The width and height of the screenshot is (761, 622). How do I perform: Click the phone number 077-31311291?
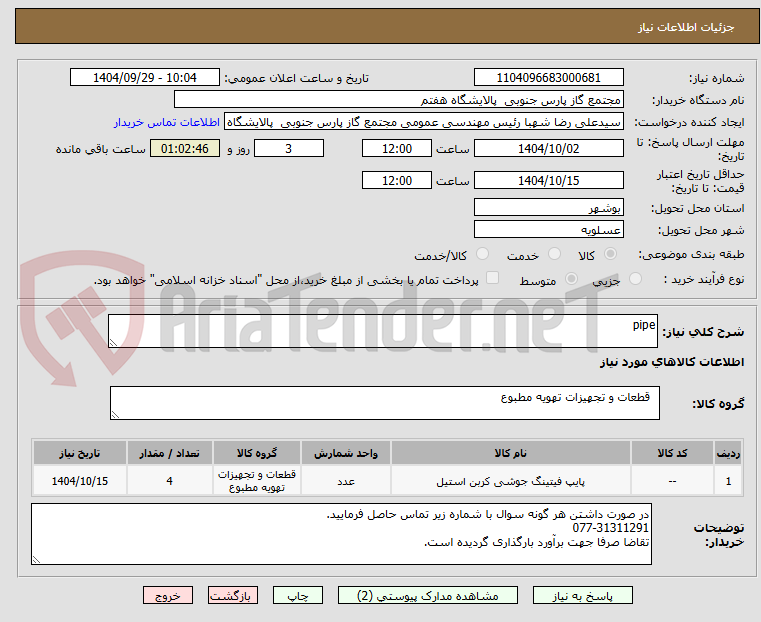point(611,528)
